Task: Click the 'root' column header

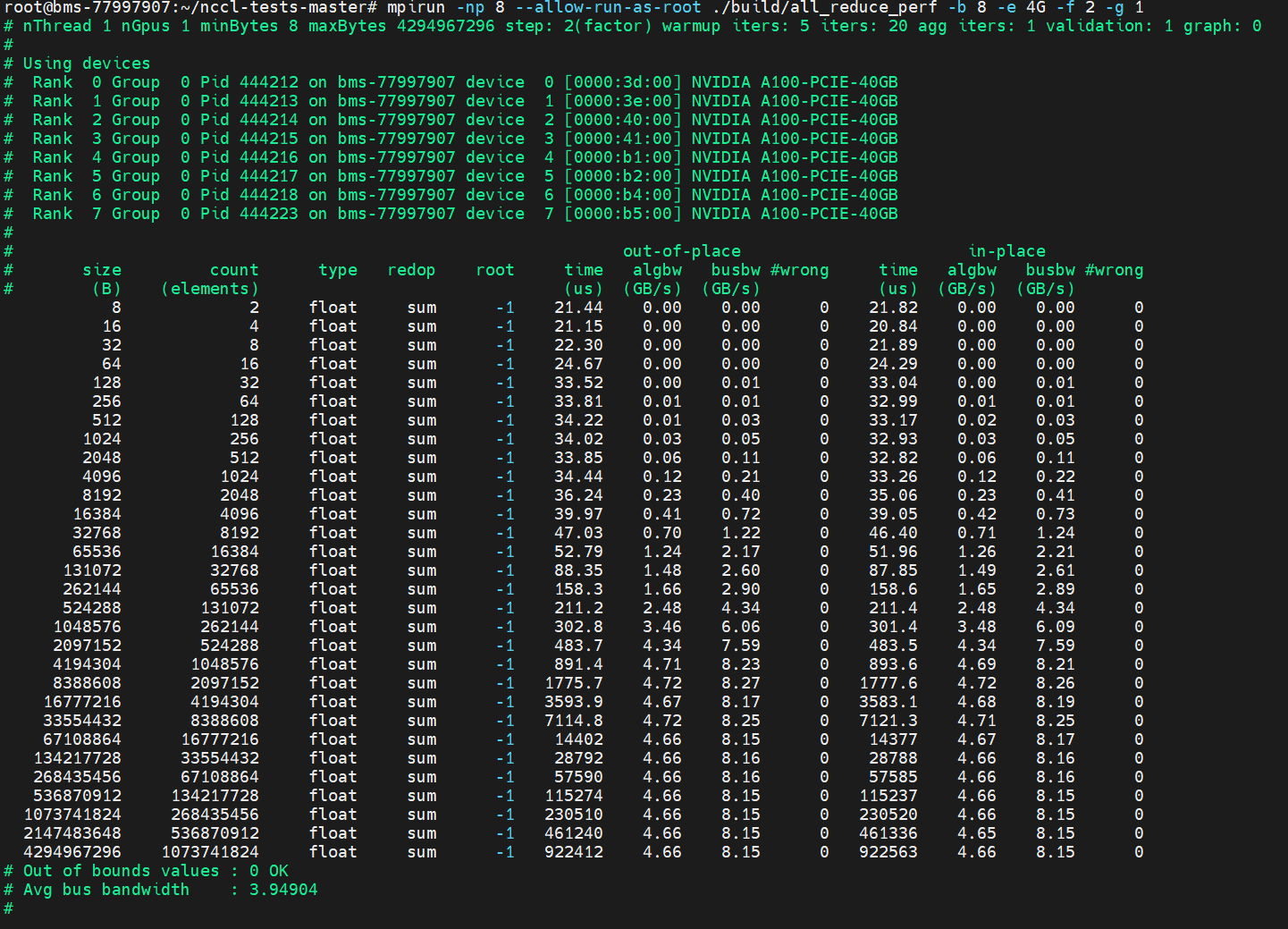Action: [x=495, y=270]
